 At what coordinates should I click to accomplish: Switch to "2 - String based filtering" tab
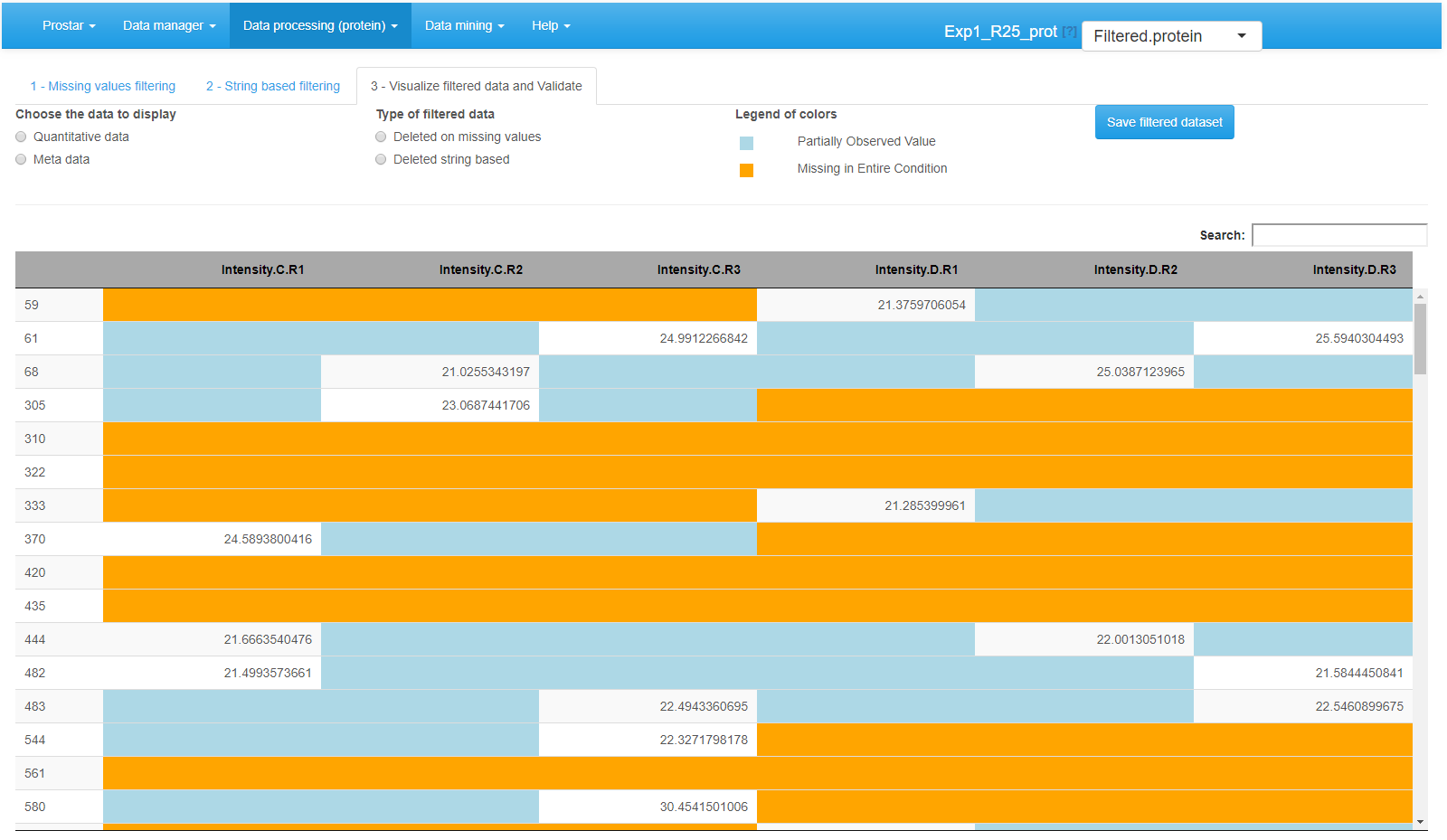pyautogui.click(x=272, y=86)
